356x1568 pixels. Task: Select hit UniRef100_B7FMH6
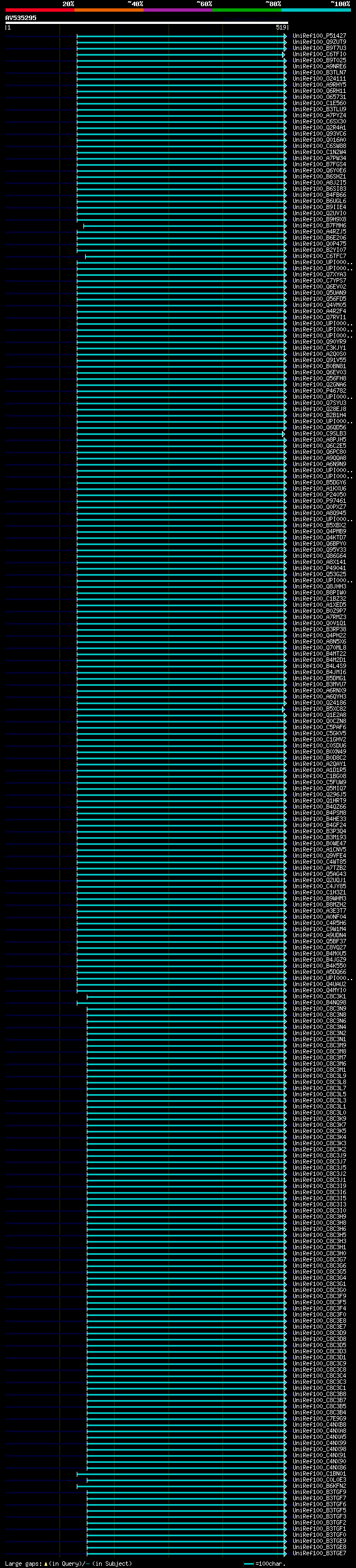coord(319,226)
